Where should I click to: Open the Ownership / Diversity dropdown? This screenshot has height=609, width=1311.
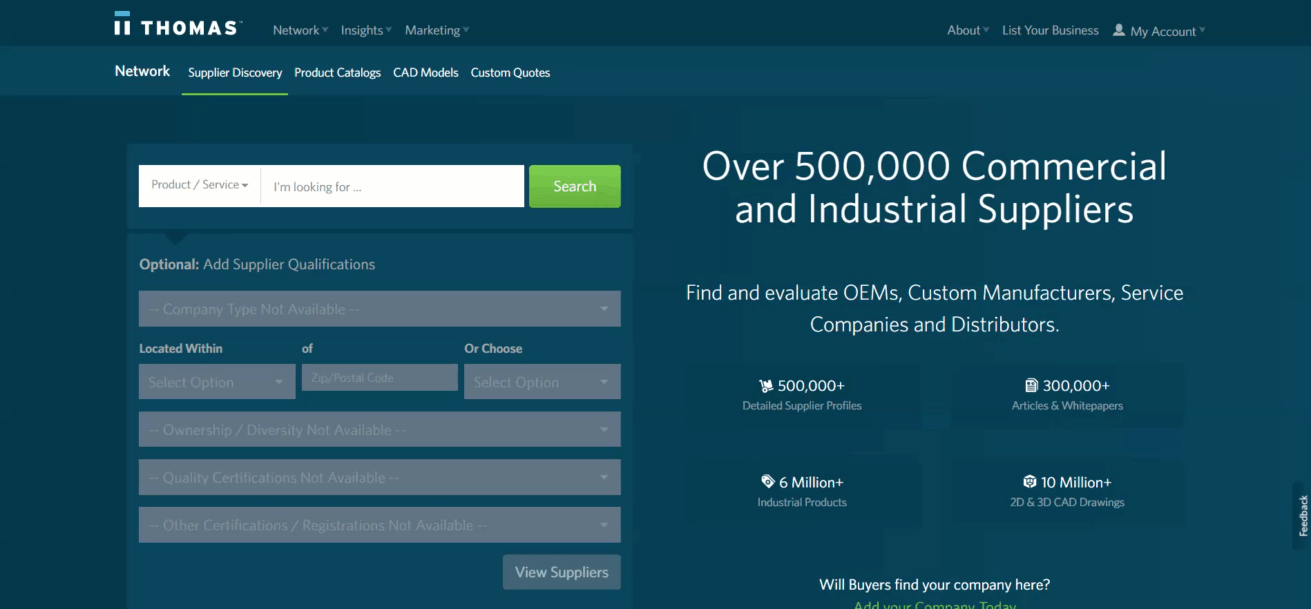(380, 430)
